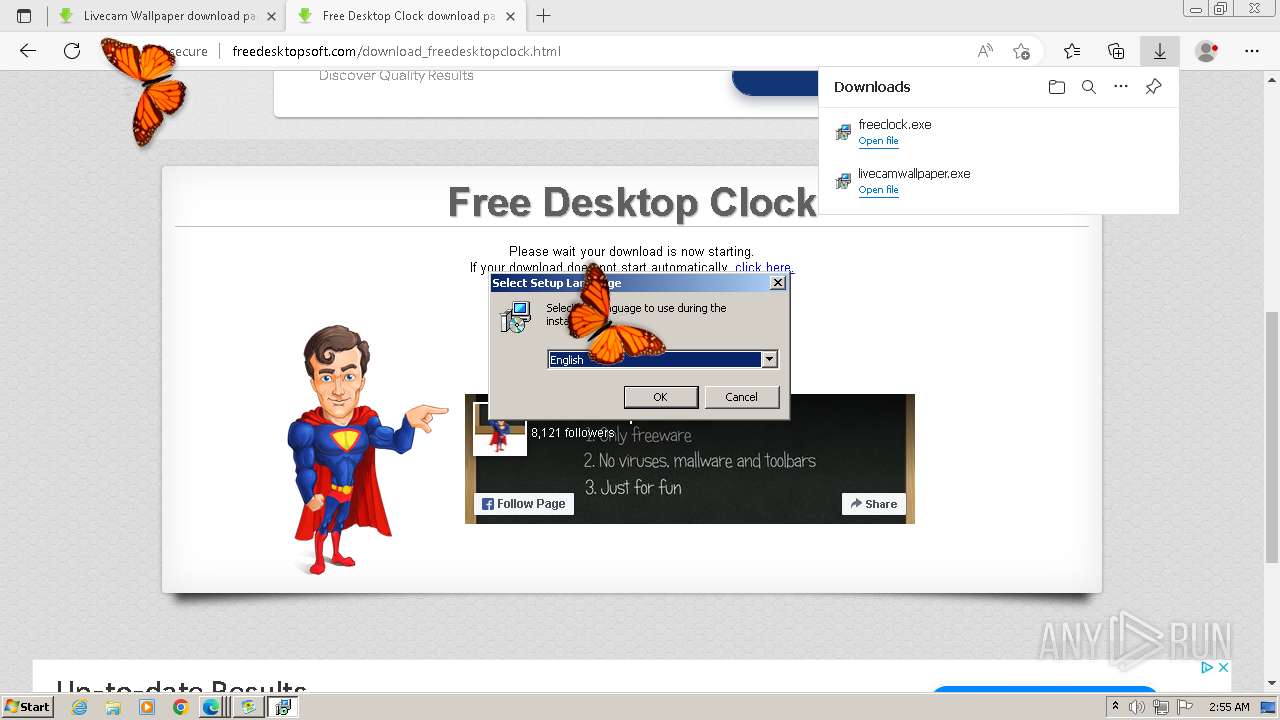Open Collections panel
The image size is (1280, 720).
[x=1116, y=51]
